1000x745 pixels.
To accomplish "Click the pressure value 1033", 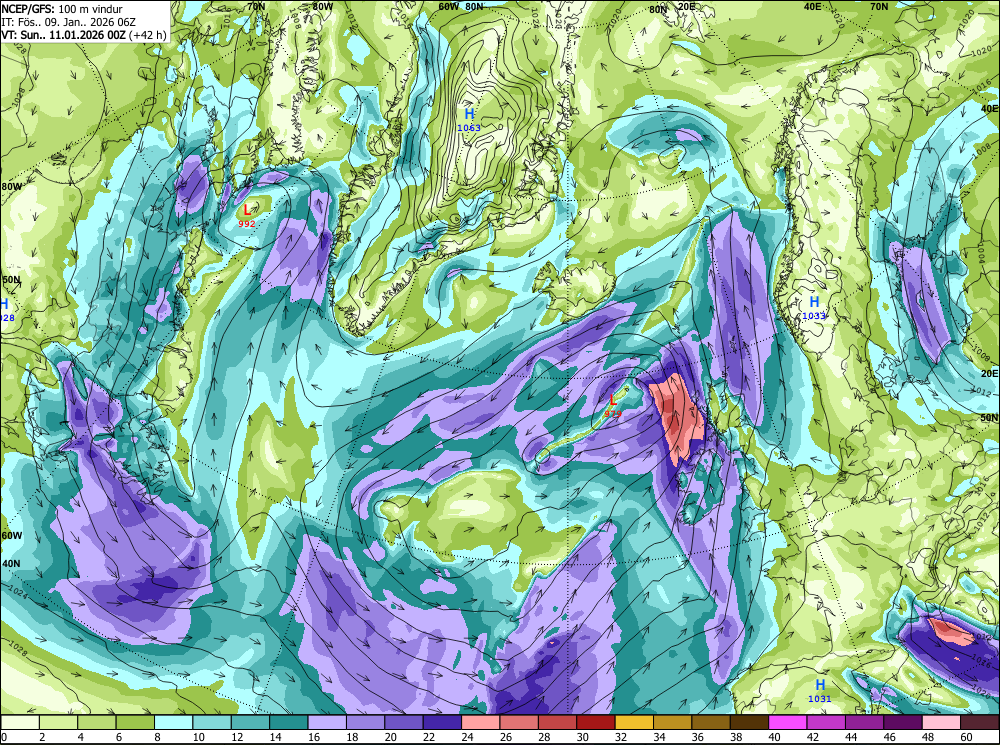I will click(x=814, y=316).
